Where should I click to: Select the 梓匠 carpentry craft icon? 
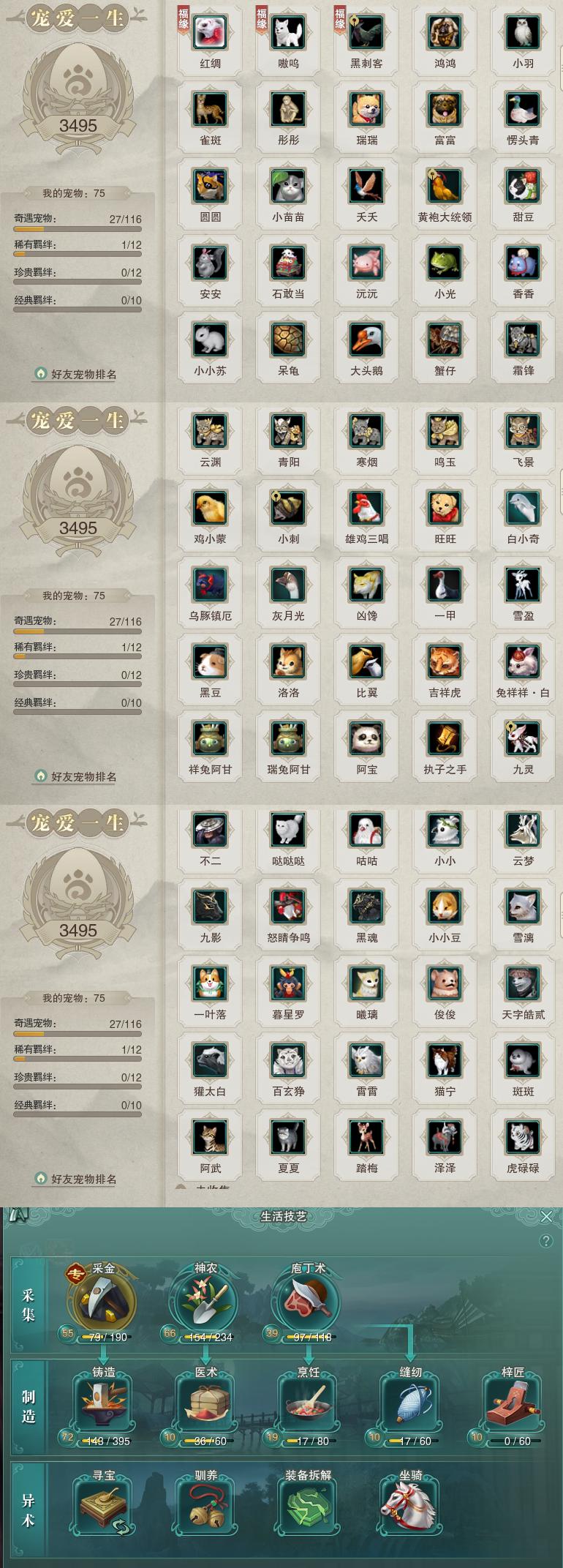[513, 1404]
